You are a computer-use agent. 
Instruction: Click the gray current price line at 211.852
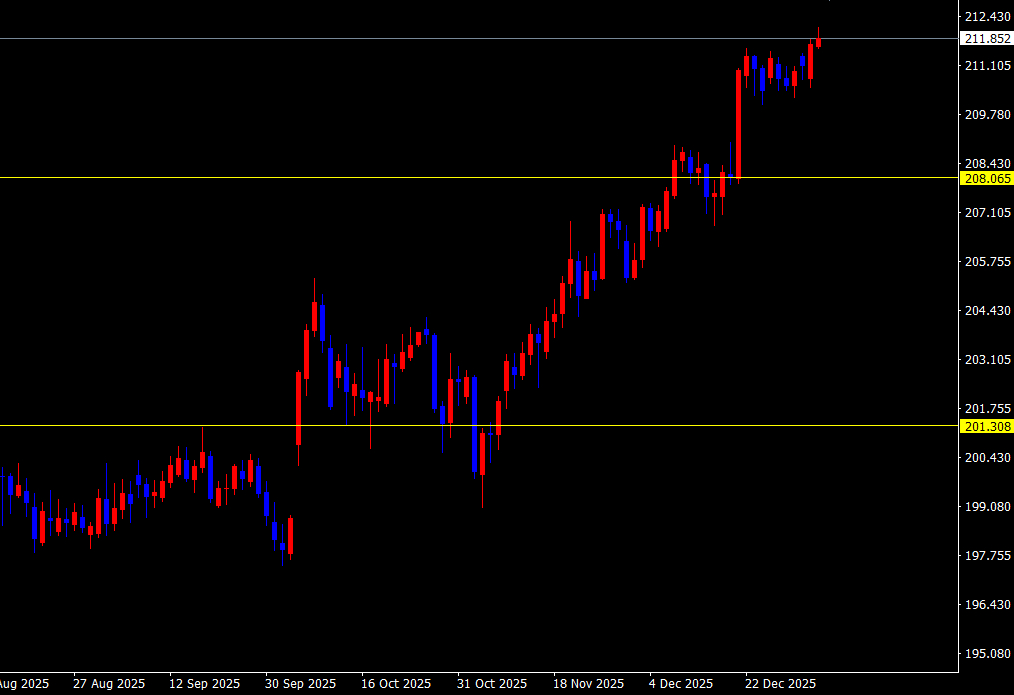point(479,39)
